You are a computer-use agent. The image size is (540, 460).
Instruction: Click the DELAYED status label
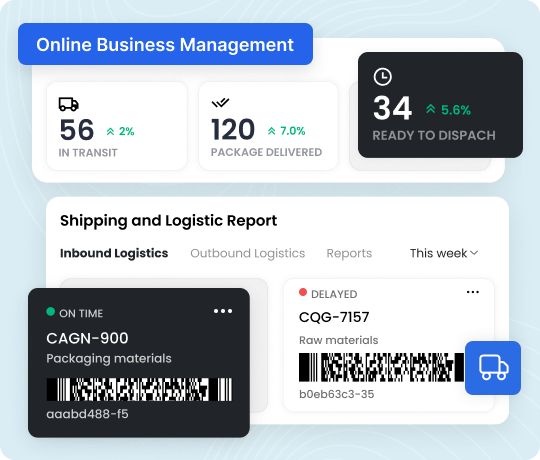(334, 294)
